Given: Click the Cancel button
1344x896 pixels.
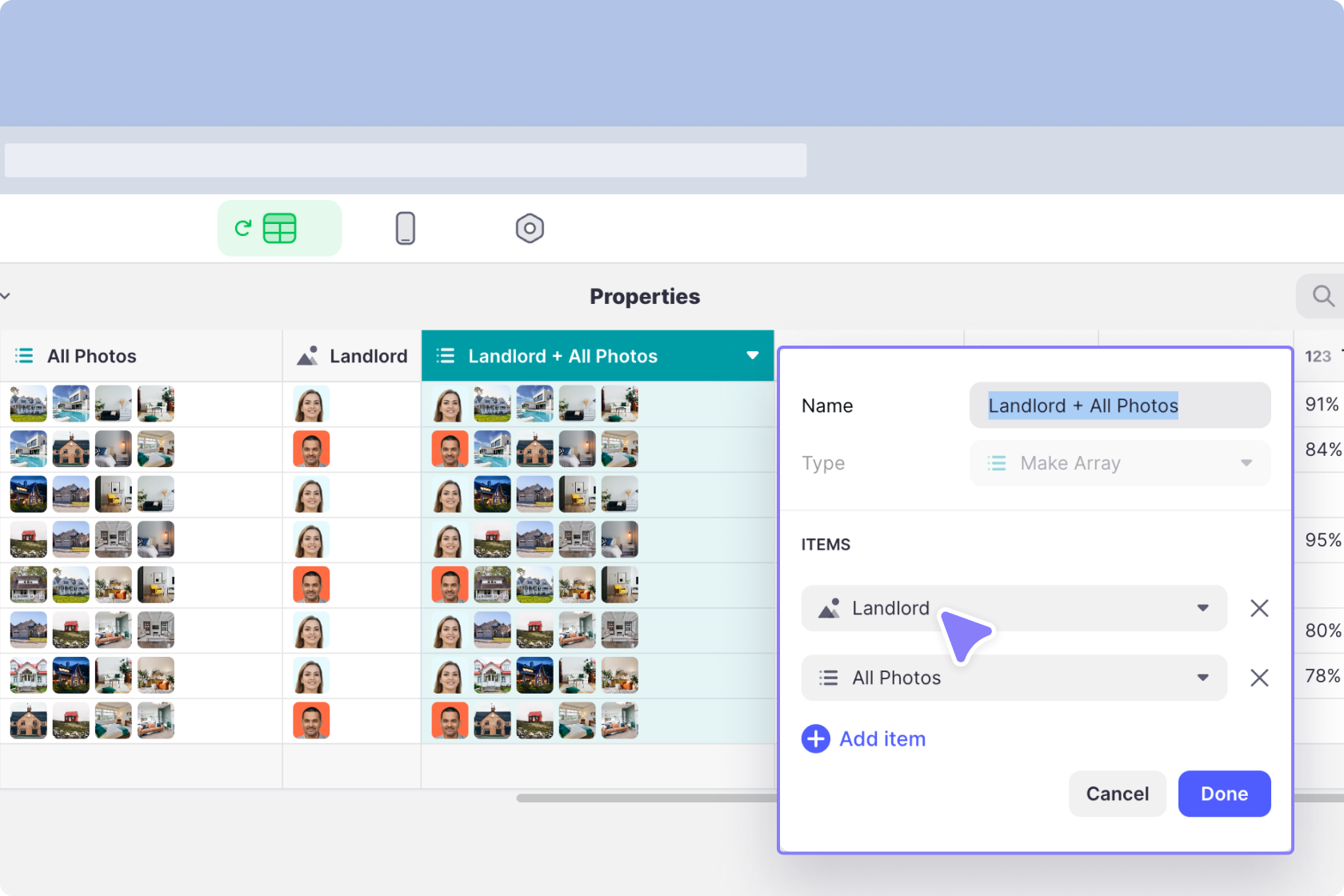Looking at the screenshot, I should click(x=1117, y=794).
